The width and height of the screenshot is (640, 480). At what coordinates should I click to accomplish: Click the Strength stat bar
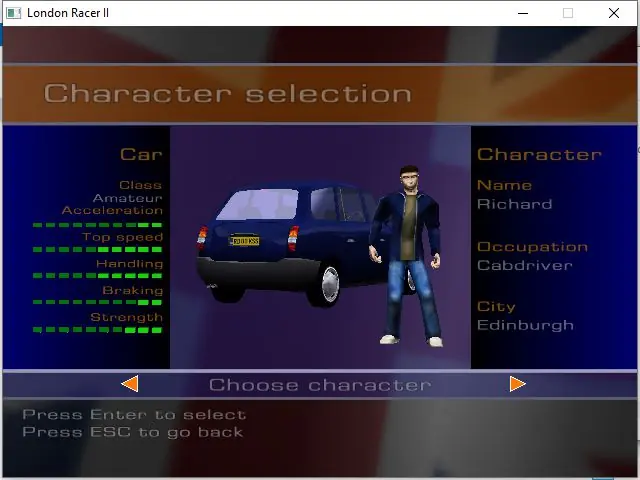pos(98,330)
